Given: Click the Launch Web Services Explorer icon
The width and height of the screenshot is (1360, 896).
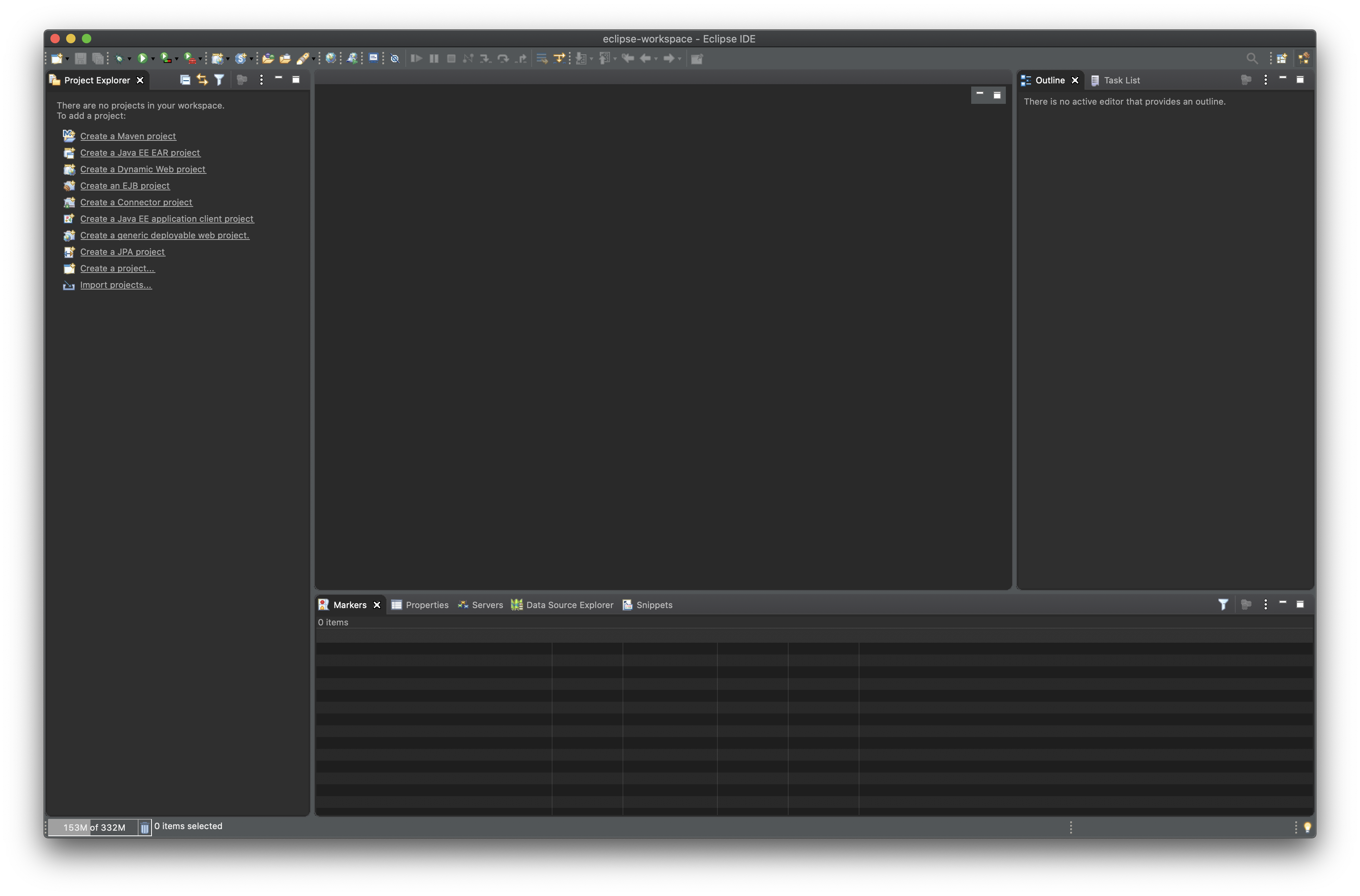Looking at the screenshot, I should (x=352, y=58).
